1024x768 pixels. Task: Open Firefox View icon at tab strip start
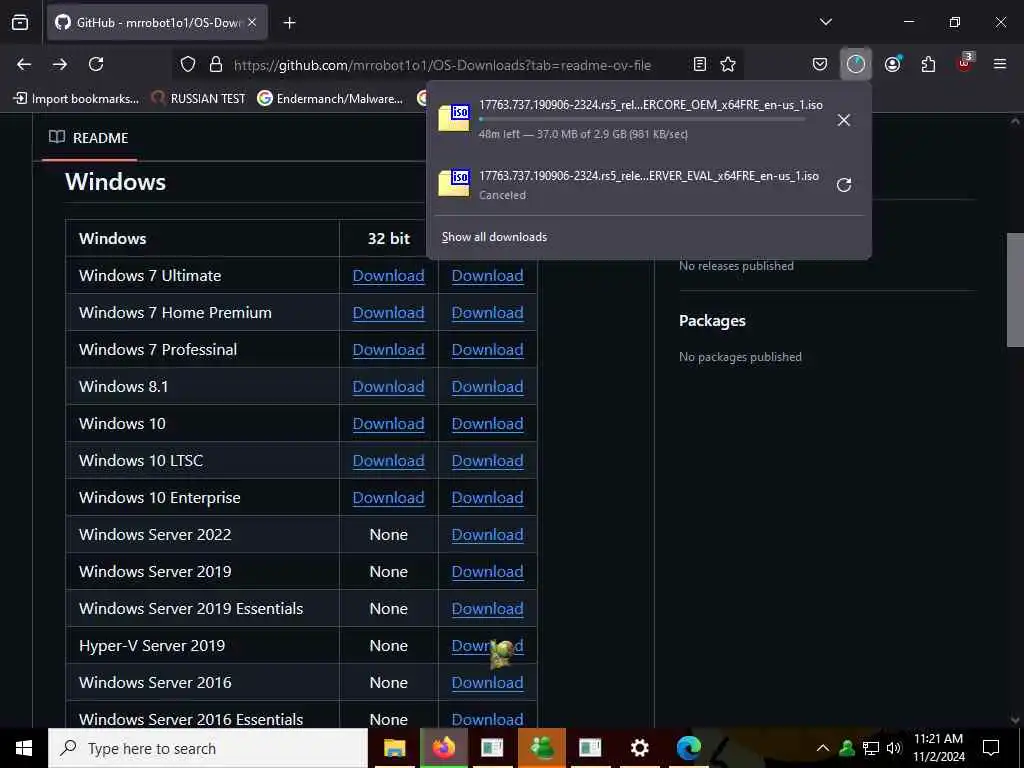[x=20, y=22]
